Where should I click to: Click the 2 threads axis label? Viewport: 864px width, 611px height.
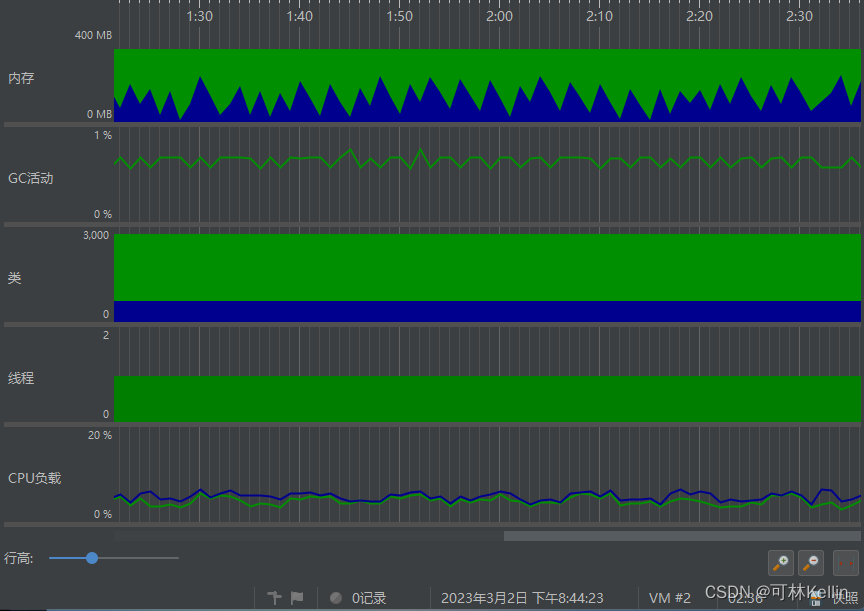[106, 336]
